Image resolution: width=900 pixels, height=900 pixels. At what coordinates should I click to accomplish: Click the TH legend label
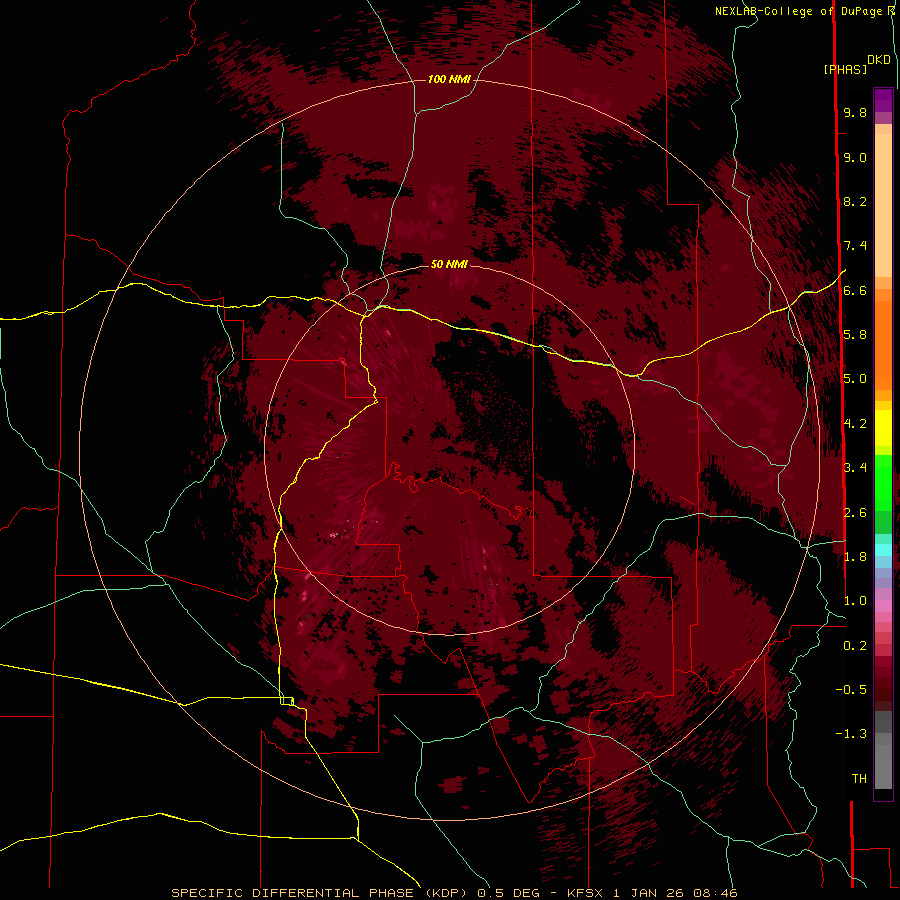pyautogui.click(x=859, y=779)
